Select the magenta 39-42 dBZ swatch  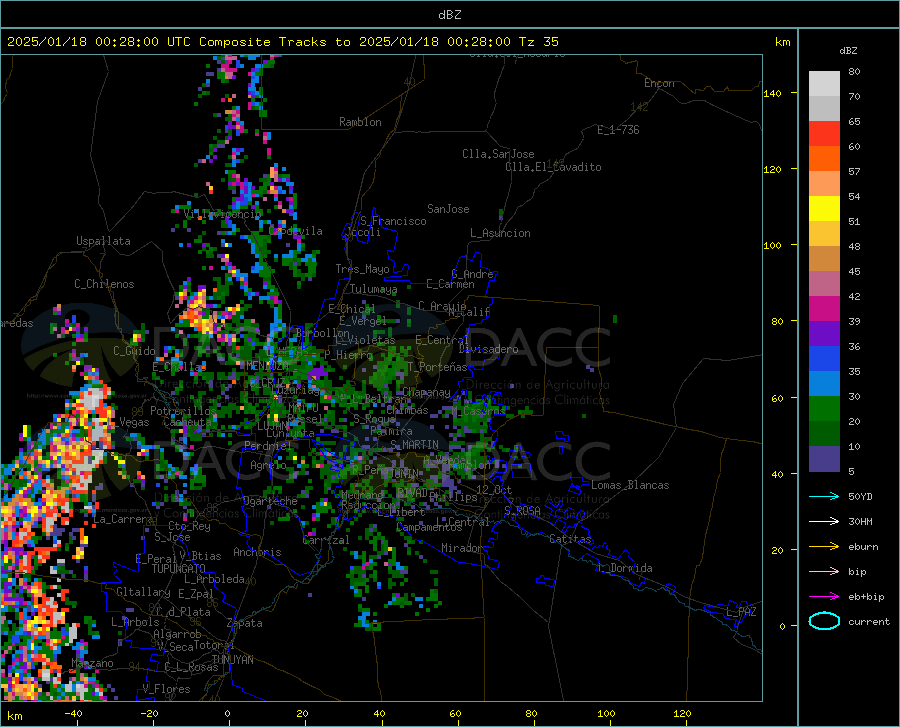coord(824,309)
